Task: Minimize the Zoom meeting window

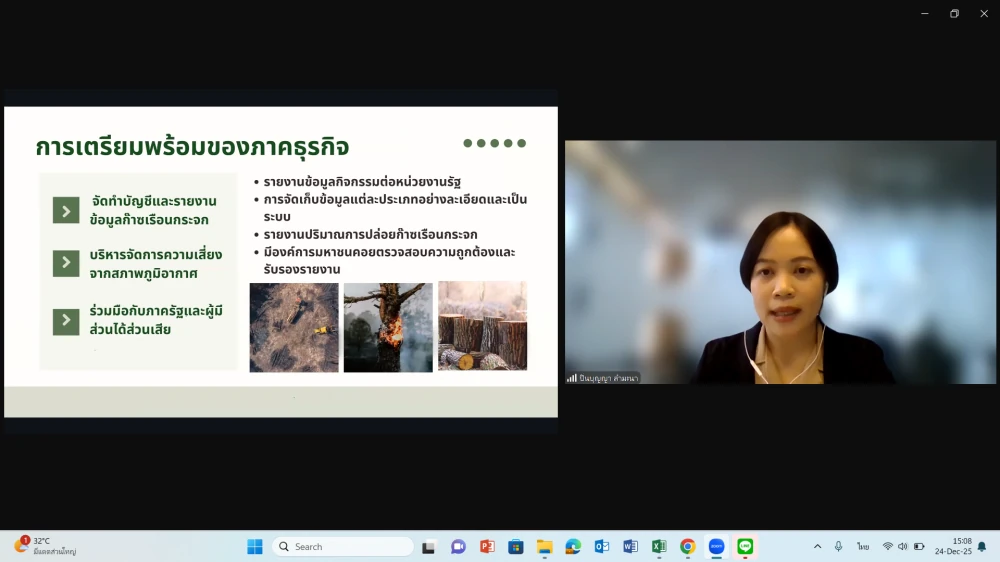Action: pos(925,13)
